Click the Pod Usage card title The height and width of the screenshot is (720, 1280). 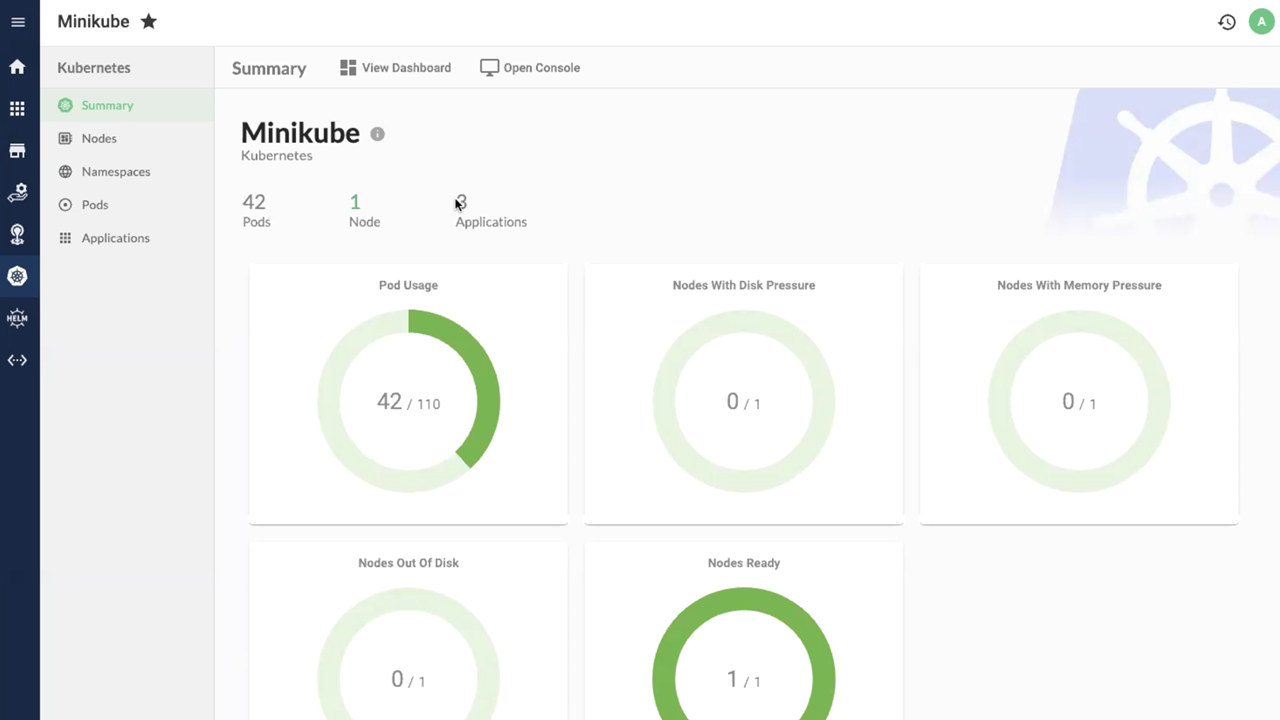pyautogui.click(x=408, y=285)
